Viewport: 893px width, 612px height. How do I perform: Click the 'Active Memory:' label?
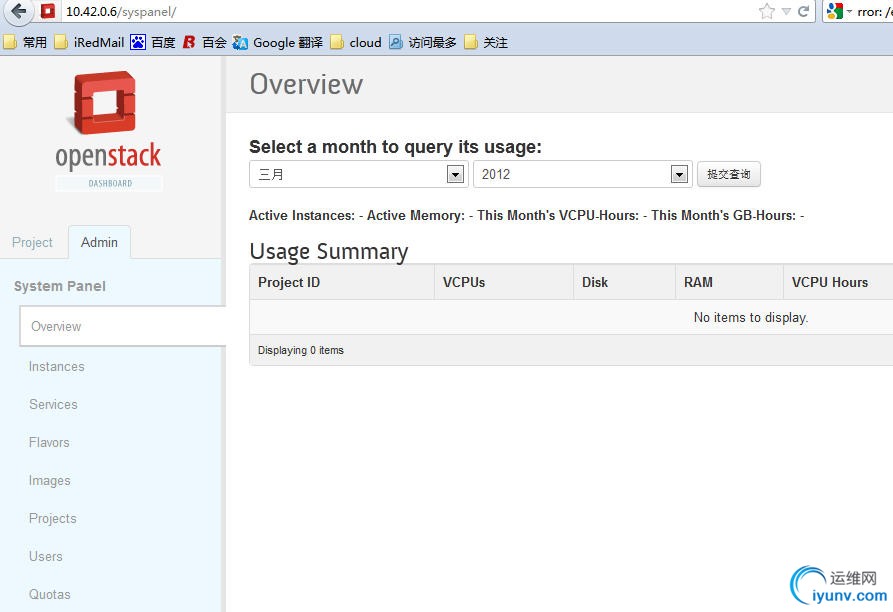coord(416,215)
